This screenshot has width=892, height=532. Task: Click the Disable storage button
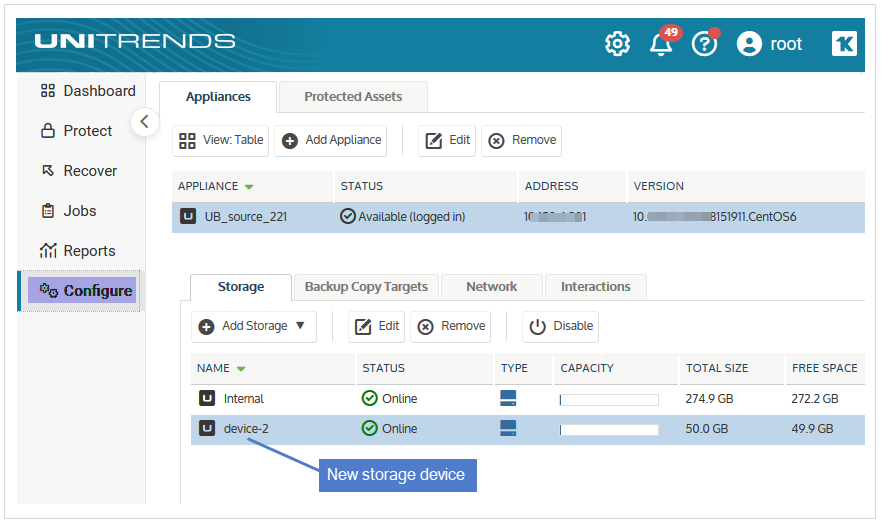(560, 327)
